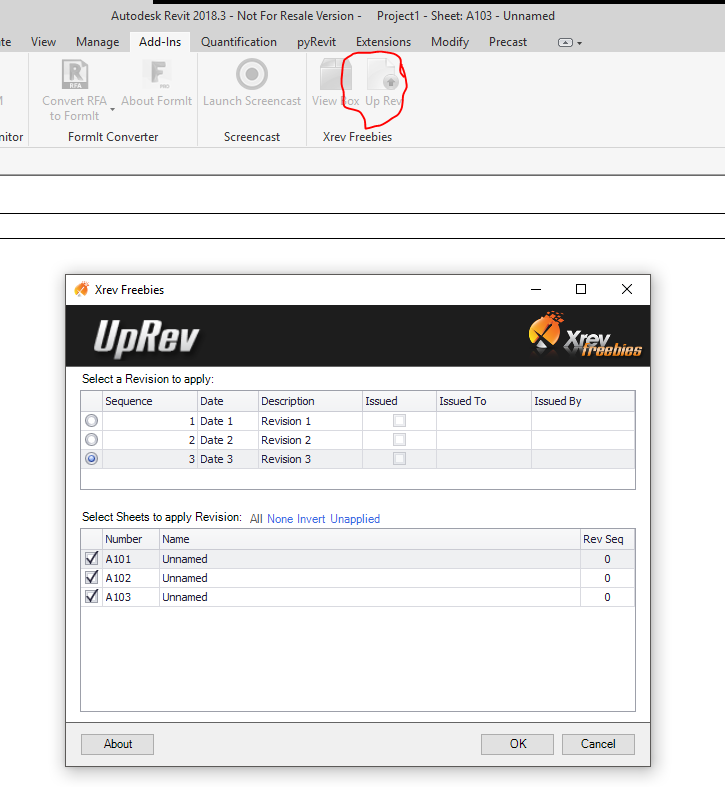
Task: Toggle Issued checkbox for Revision 2
Action: tap(399, 440)
